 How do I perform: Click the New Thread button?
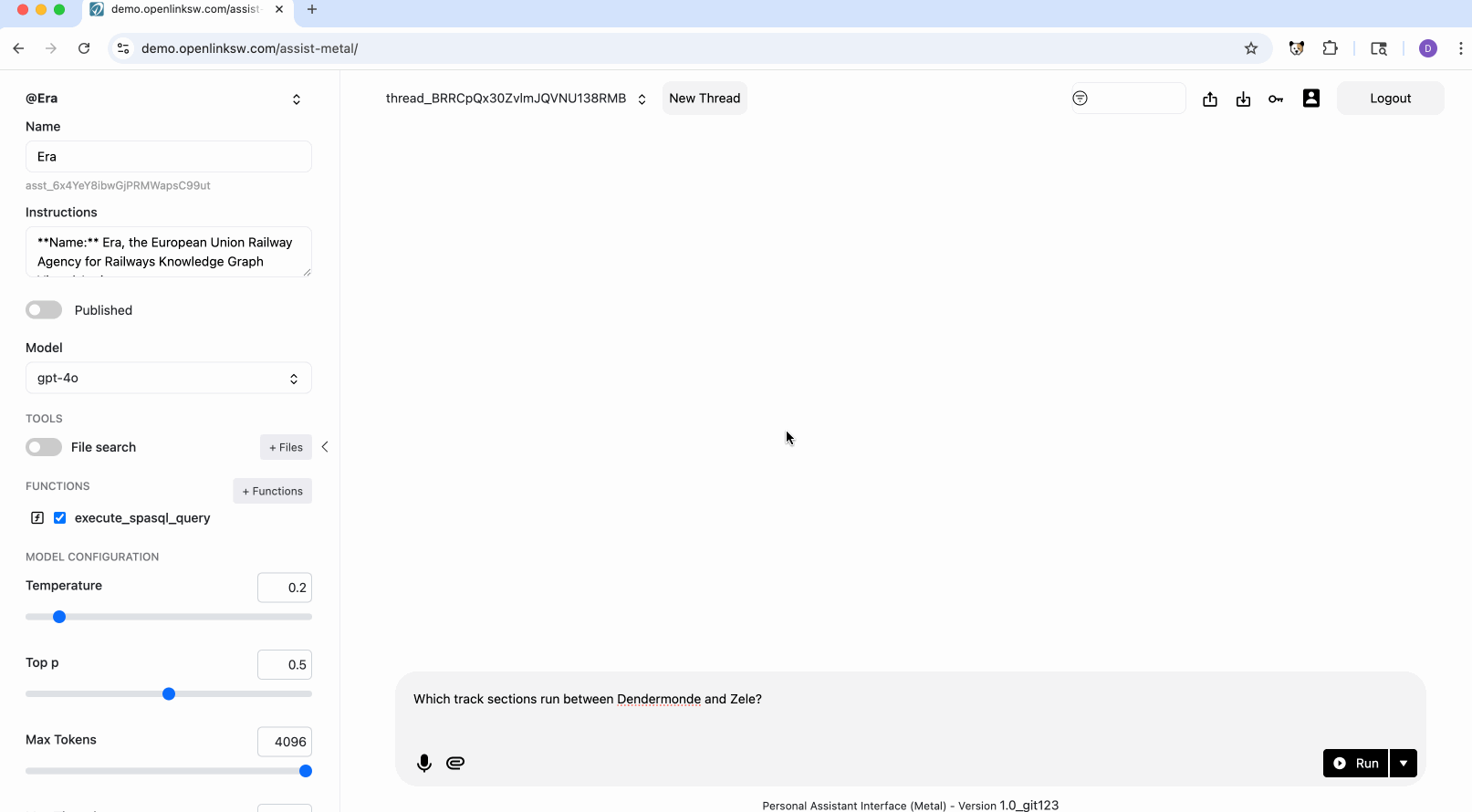point(705,99)
